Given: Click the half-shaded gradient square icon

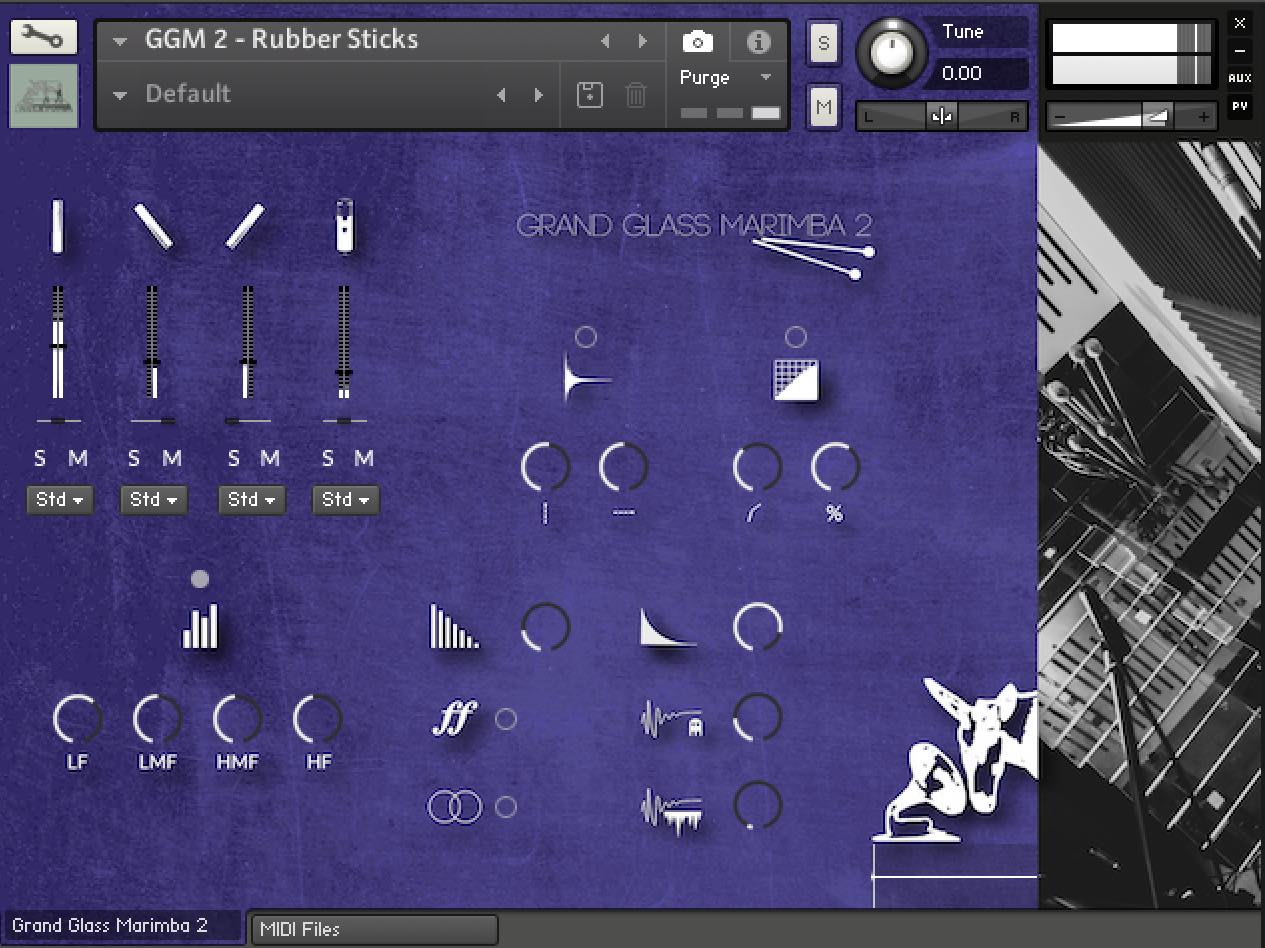Looking at the screenshot, I should pyautogui.click(x=796, y=380).
